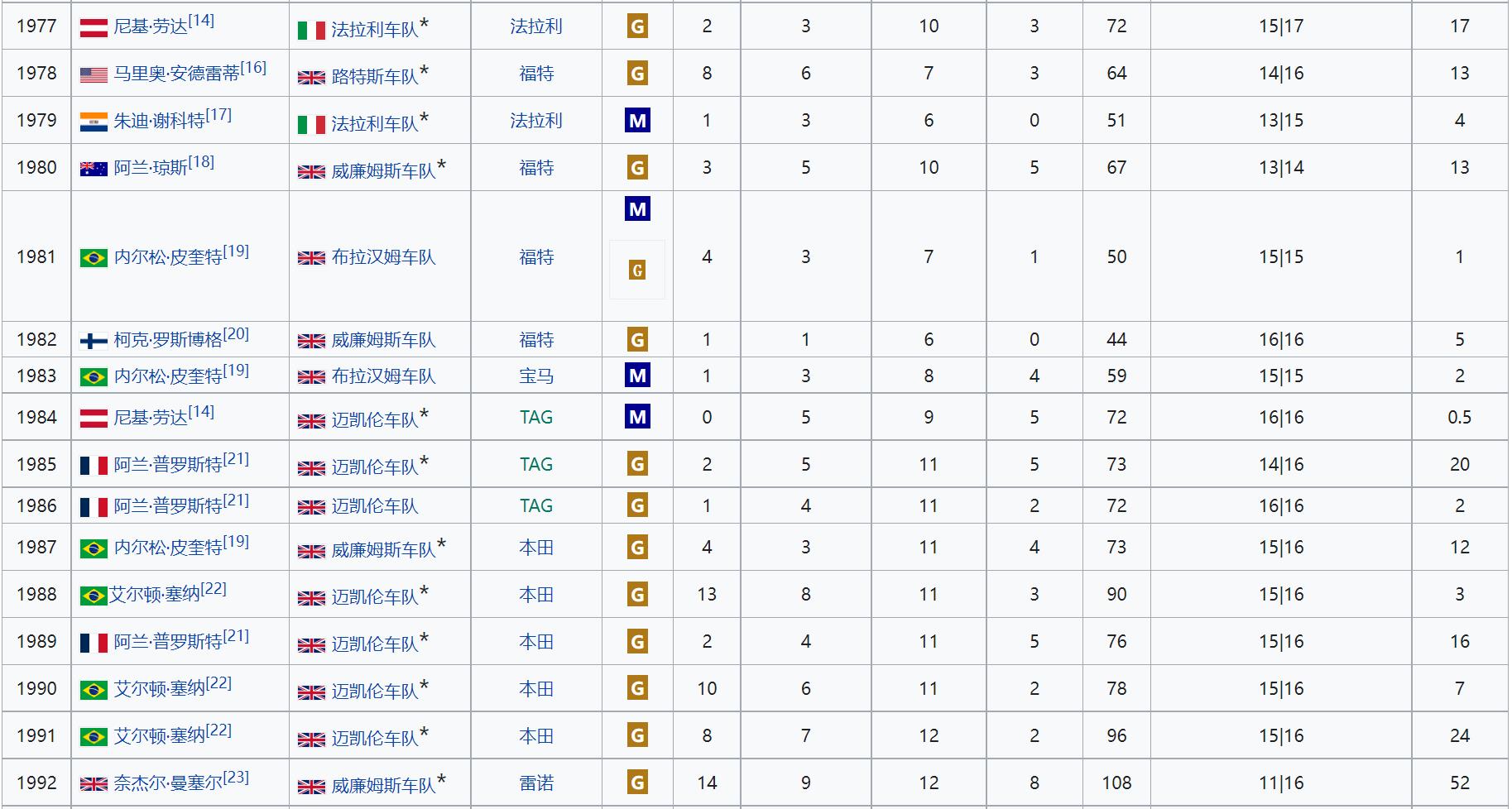Image resolution: width=1512 pixels, height=809 pixels.
Task: Open 朱迪·谢科特 driver link
Action: tap(160, 121)
